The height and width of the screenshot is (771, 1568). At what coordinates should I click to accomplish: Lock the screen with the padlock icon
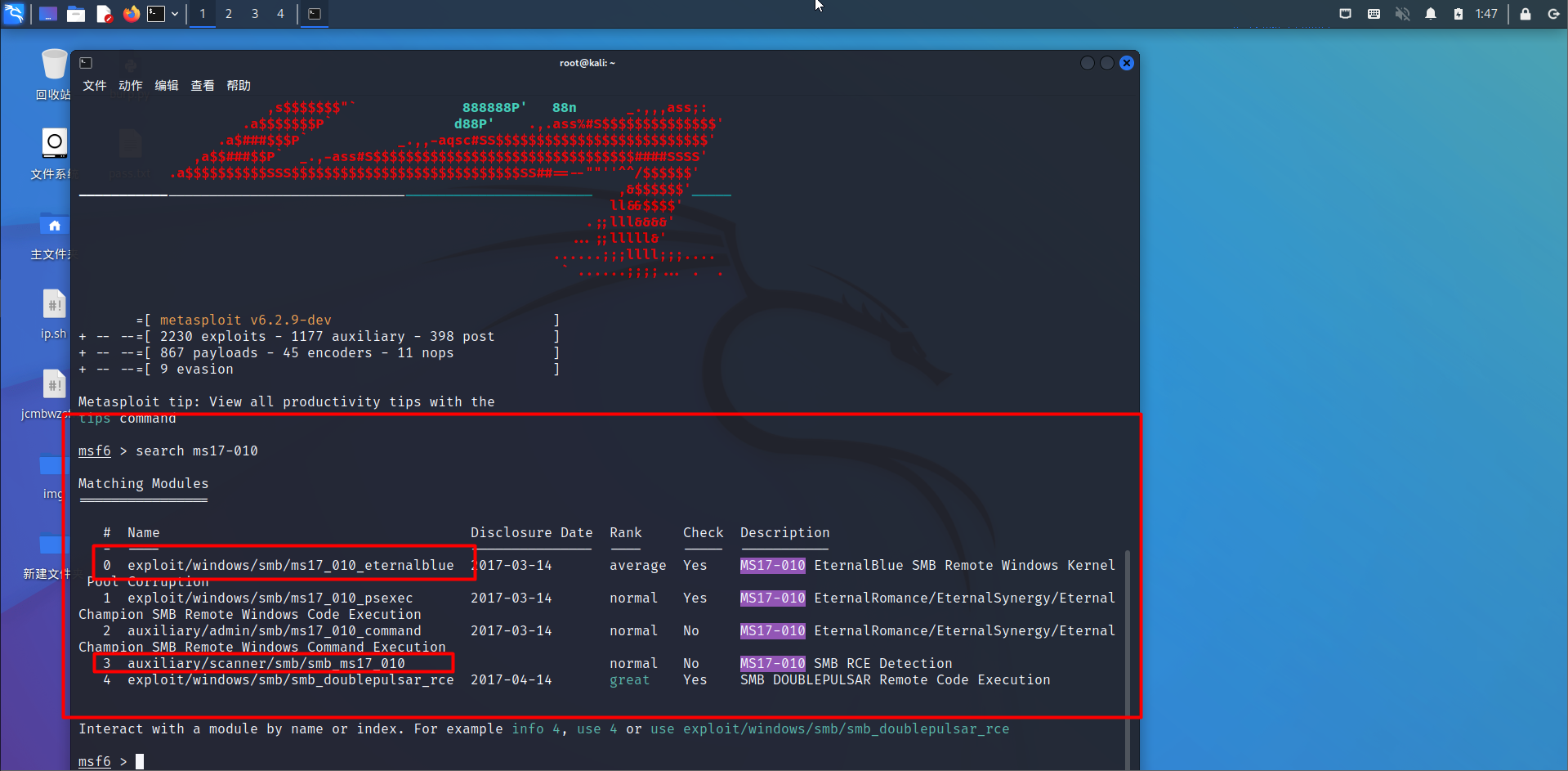pyautogui.click(x=1525, y=14)
